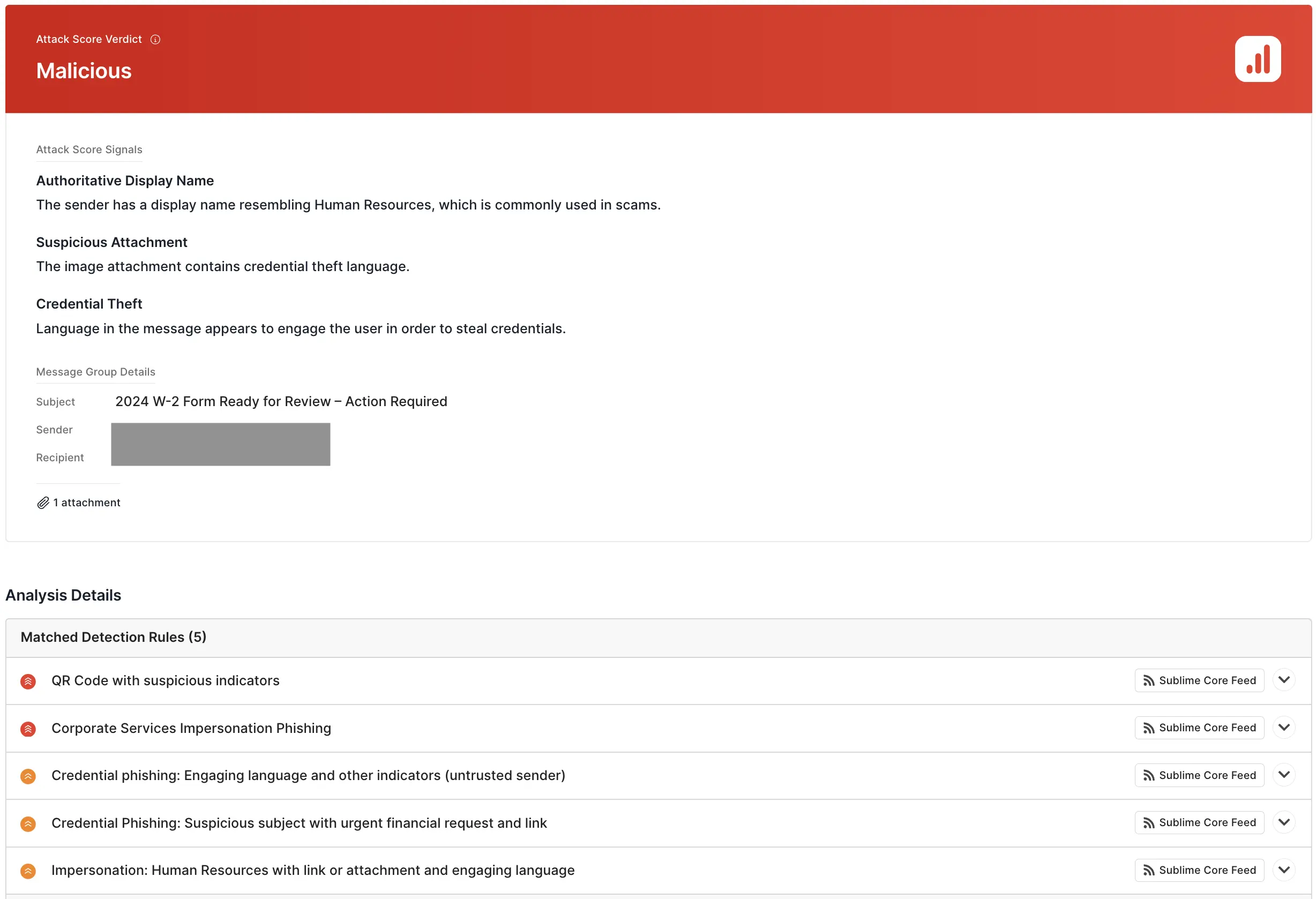Click severity icon for urgent financial request rule

pos(28,823)
